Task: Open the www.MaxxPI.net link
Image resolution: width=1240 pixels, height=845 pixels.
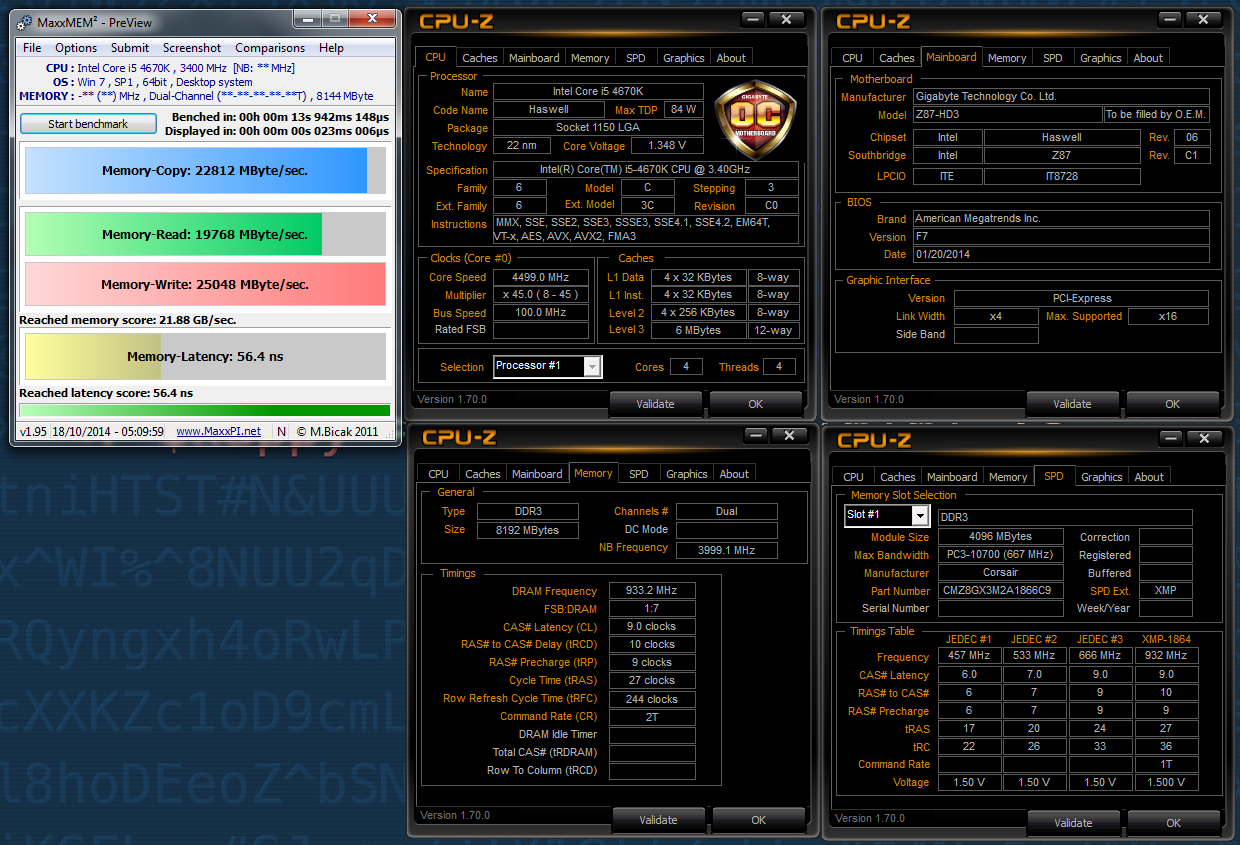Action: pyautogui.click(x=218, y=432)
